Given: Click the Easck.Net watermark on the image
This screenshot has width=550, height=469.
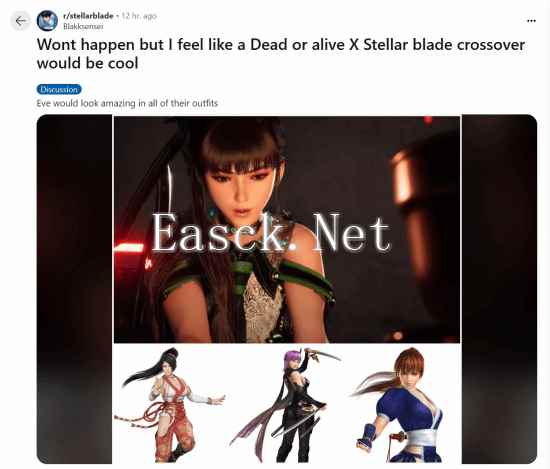Looking at the screenshot, I should tap(271, 233).
